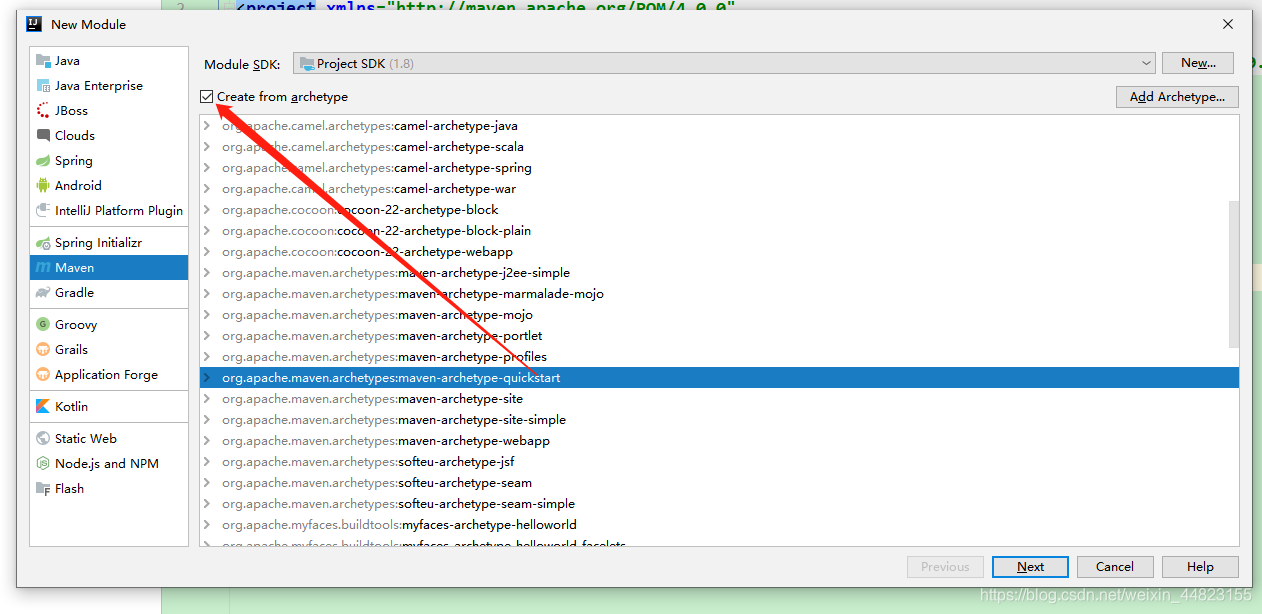Click the Cancel button
The height and width of the screenshot is (614, 1262).
(x=1114, y=567)
